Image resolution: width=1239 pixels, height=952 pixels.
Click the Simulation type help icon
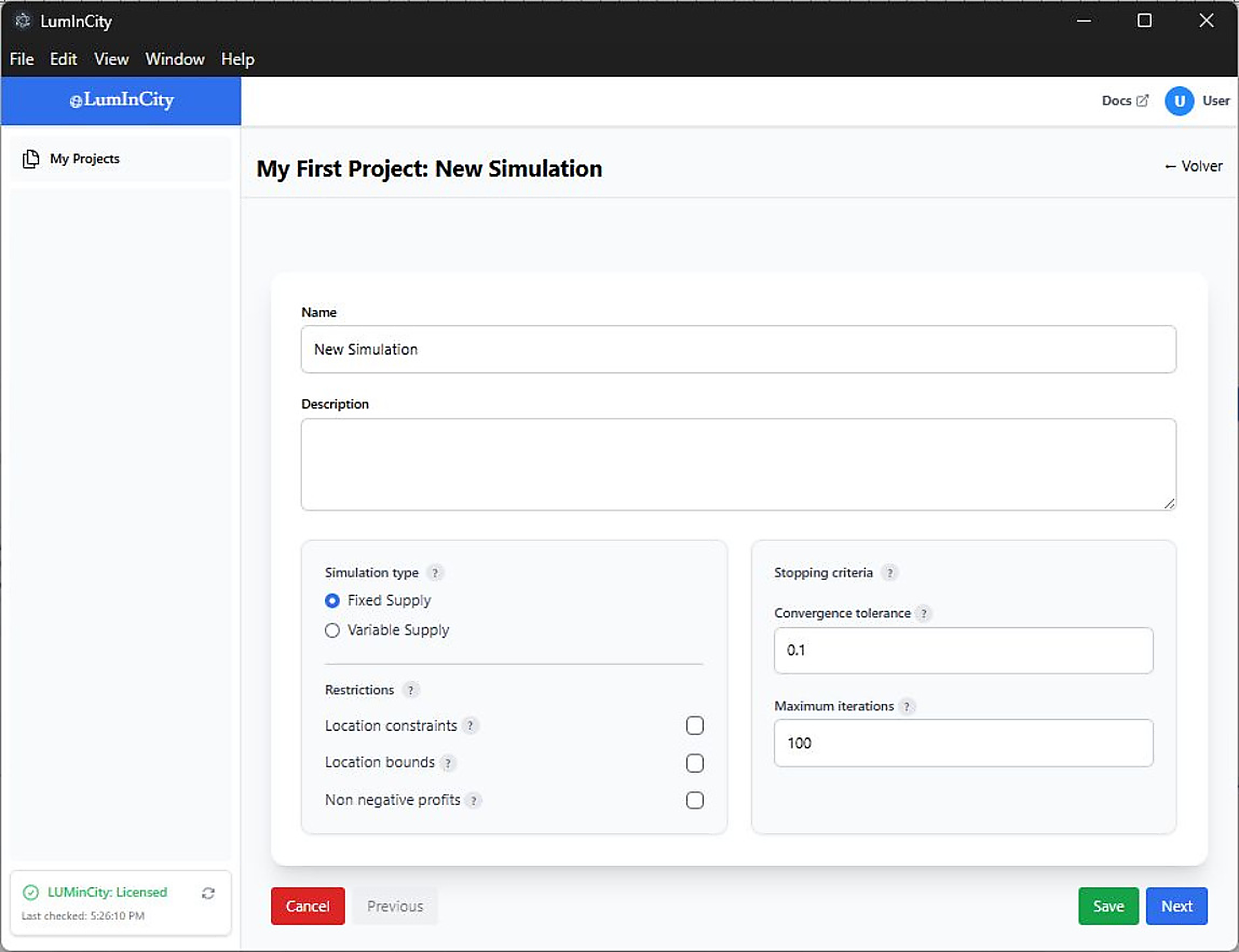(435, 573)
